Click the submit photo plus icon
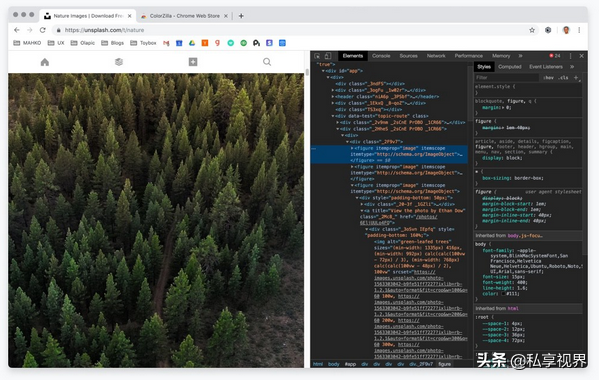This screenshot has height=380, width=599. tap(193, 62)
